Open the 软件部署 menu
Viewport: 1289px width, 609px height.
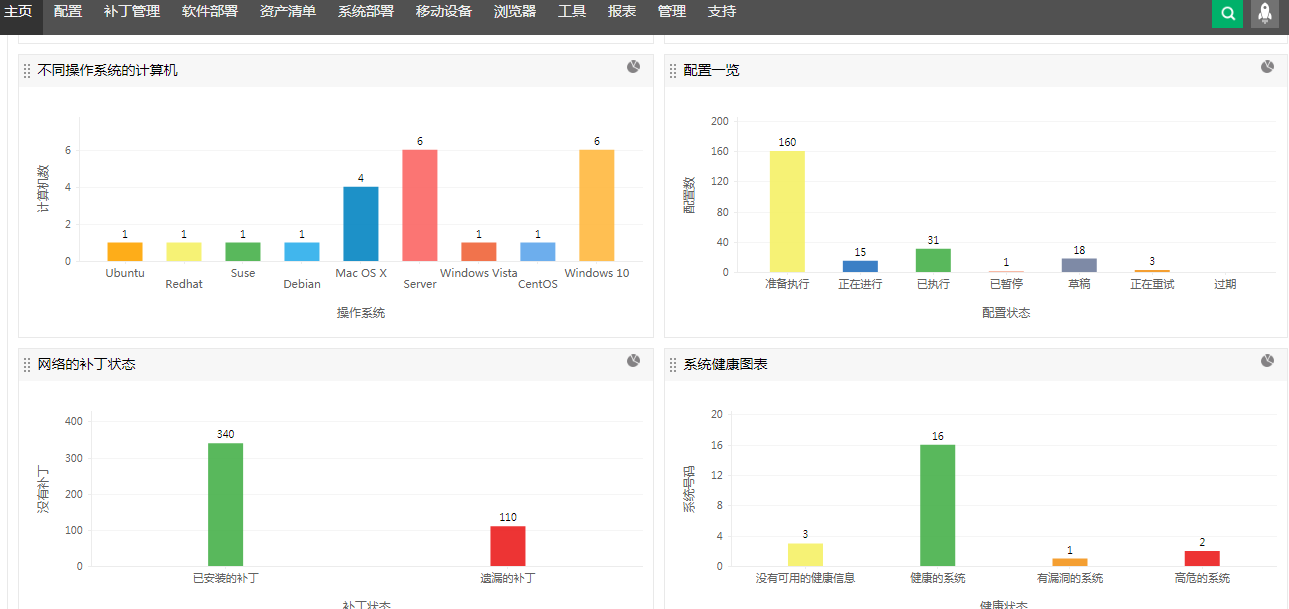tap(210, 12)
